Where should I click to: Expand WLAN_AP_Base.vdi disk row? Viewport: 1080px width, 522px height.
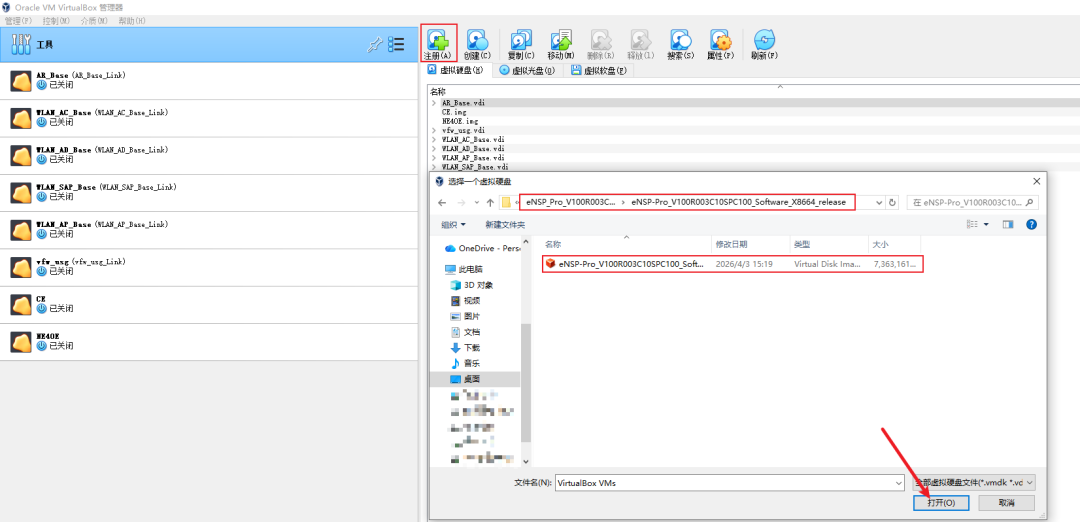click(x=434, y=158)
